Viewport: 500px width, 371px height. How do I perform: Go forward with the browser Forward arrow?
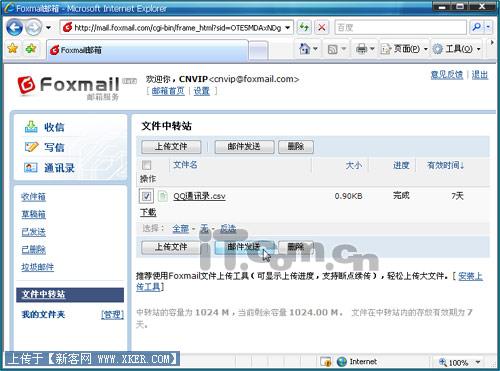33,27
